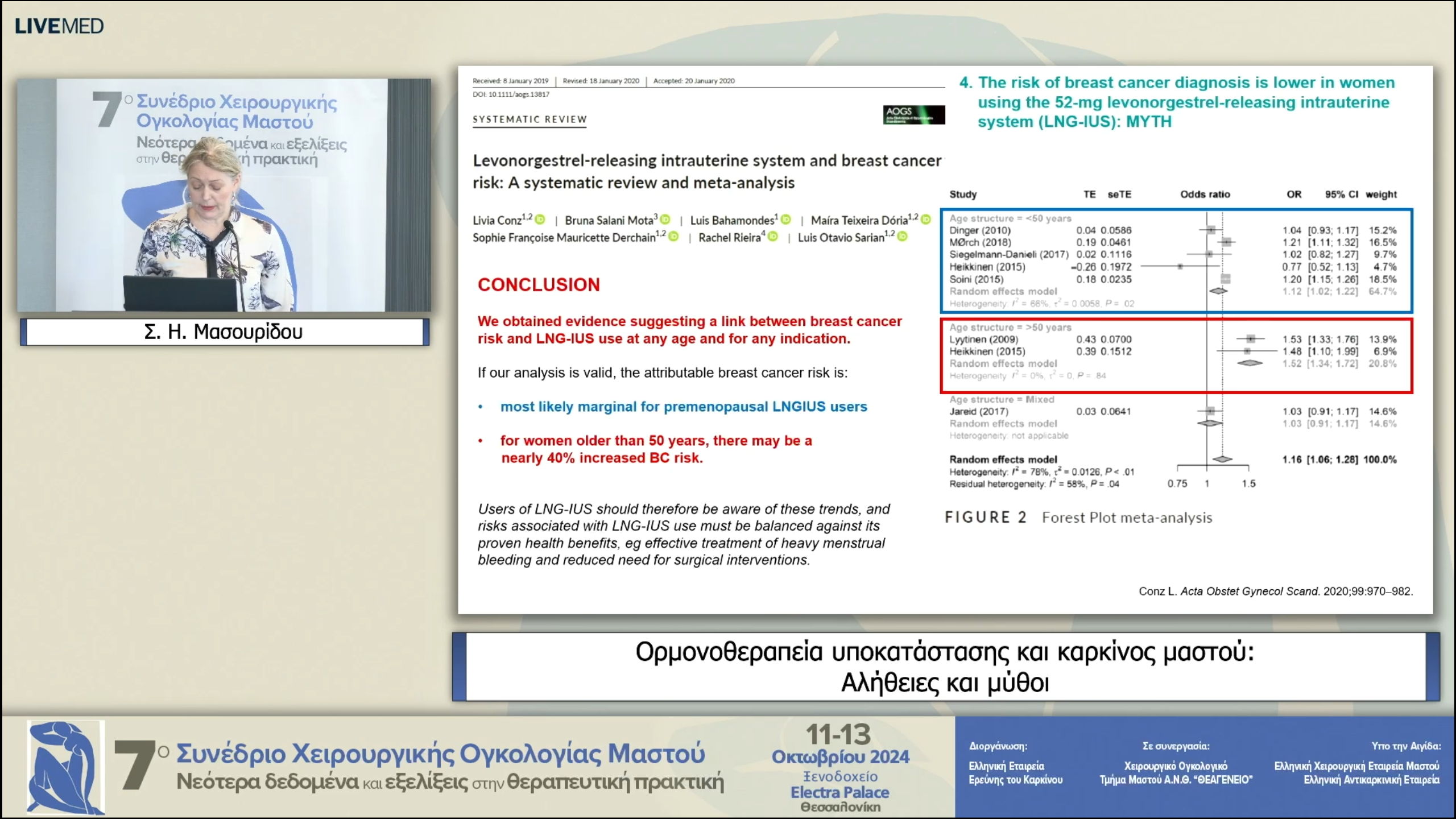This screenshot has height=819, width=1456.
Task: Click the LIVEMED logo
Action: tap(59, 26)
